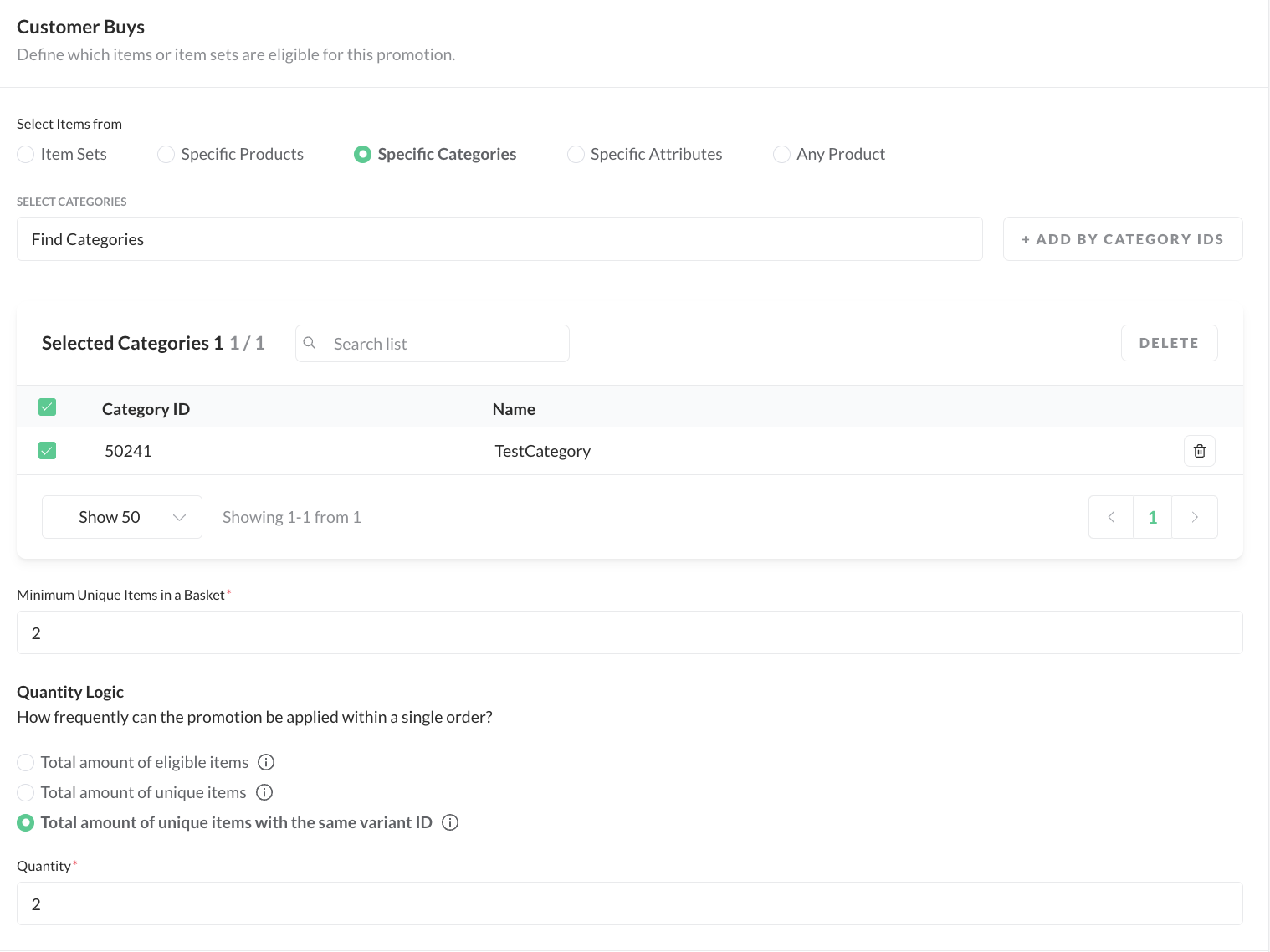The height and width of the screenshot is (952, 1270).
Task: Open the Show 50 page size dropdown
Action: 122,517
